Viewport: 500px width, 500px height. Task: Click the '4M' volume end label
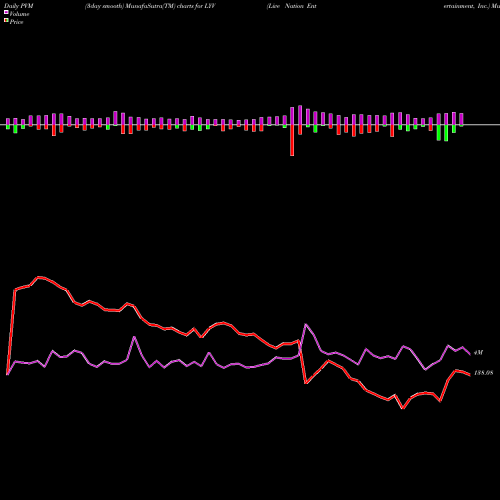point(478,352)
